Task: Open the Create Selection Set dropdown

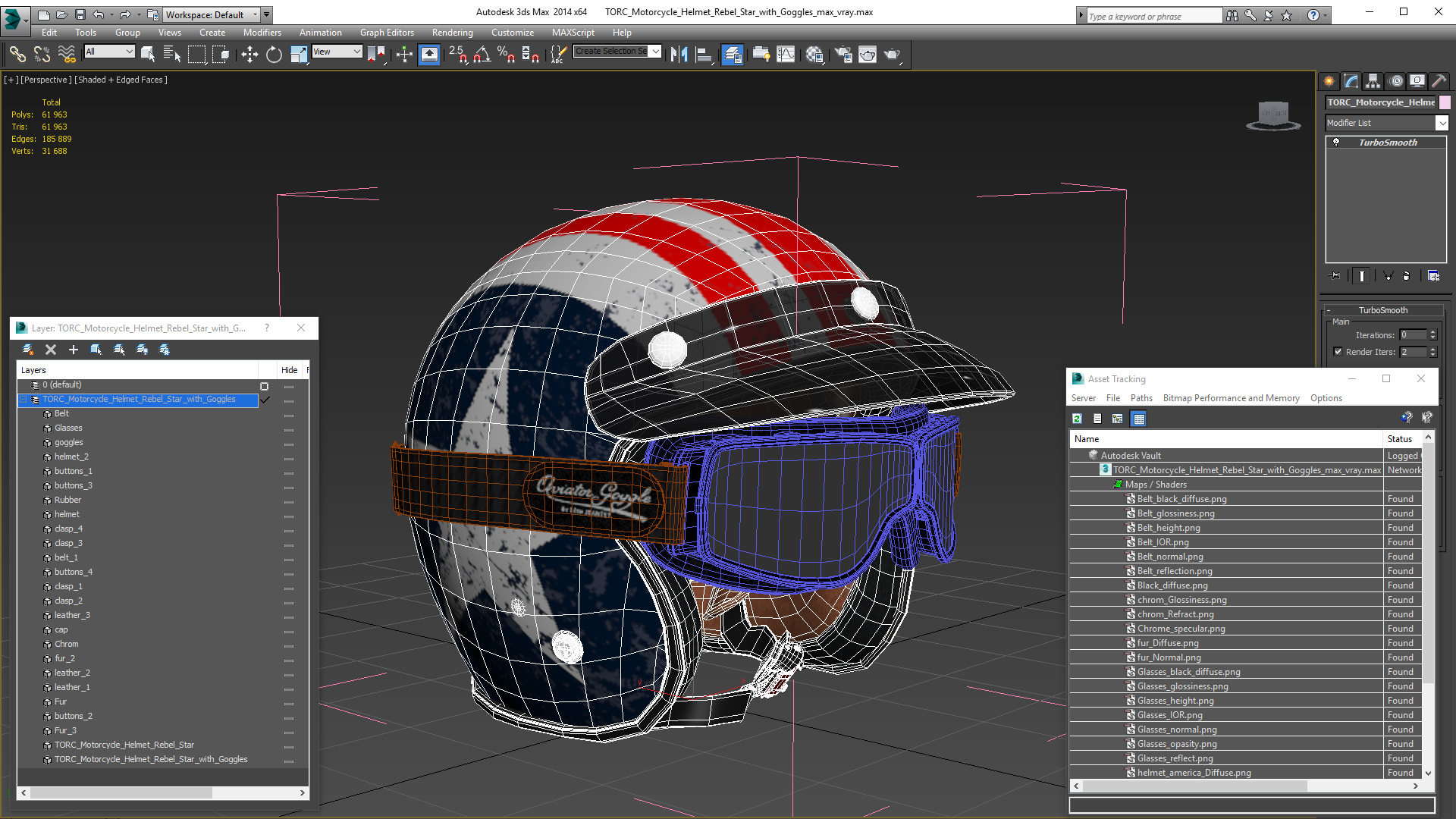Action: point(617,52)
